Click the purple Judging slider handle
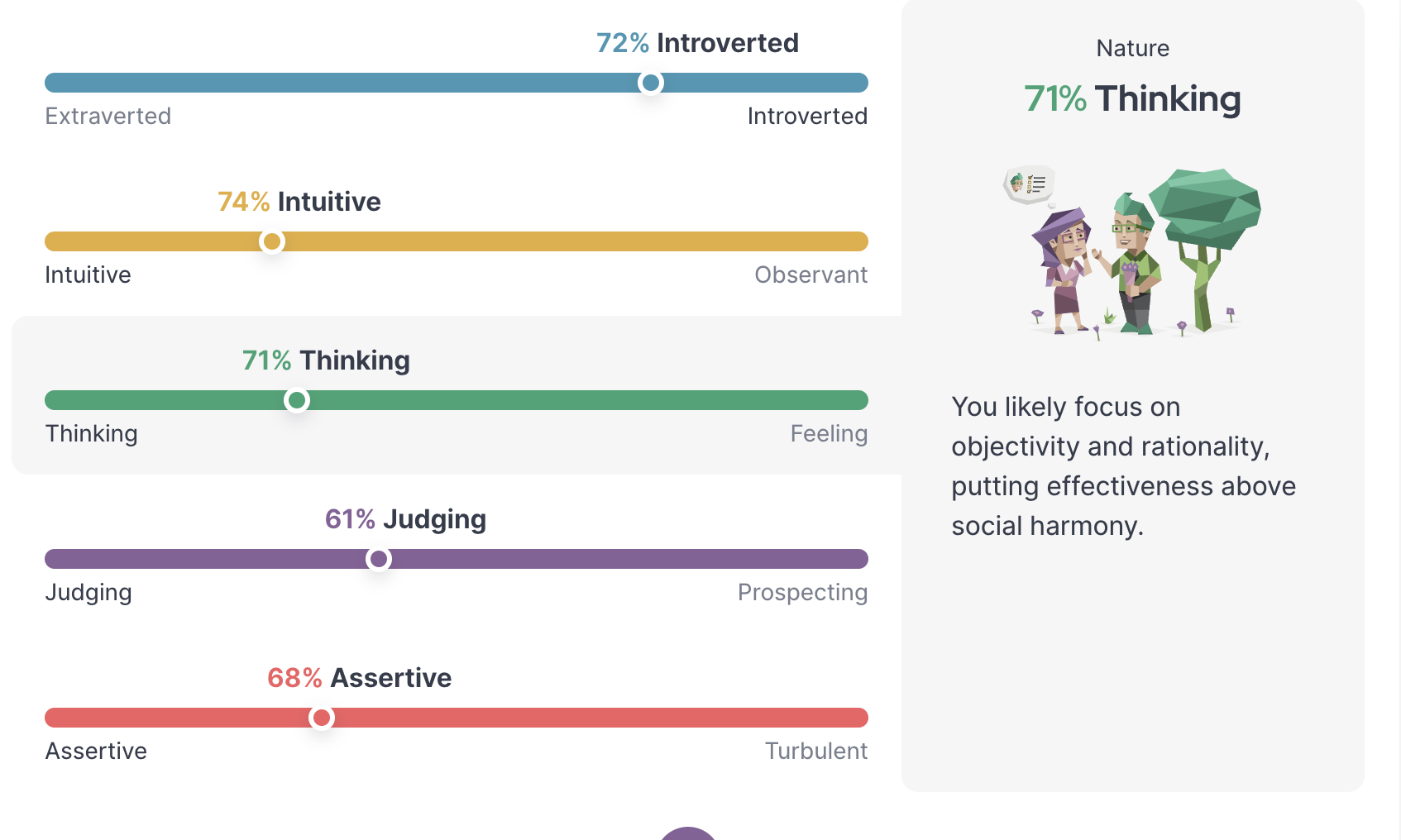Image resolution: width=1401 pixels, height=840 pixels. click(379, 559)
